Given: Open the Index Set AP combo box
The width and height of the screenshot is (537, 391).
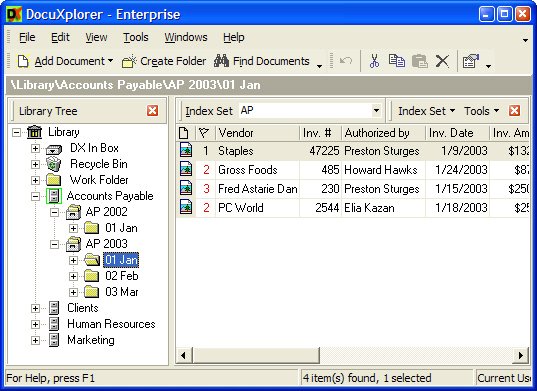Looking at the screenshot, I should click(x=376, y=111).
